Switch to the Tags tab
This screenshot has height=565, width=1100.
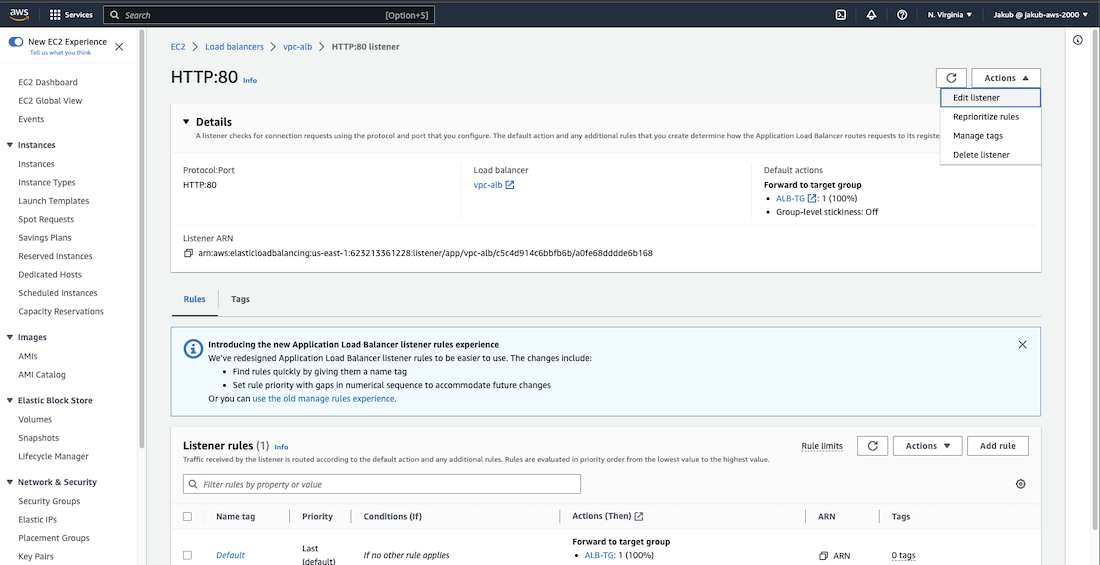tap(240, 299)
